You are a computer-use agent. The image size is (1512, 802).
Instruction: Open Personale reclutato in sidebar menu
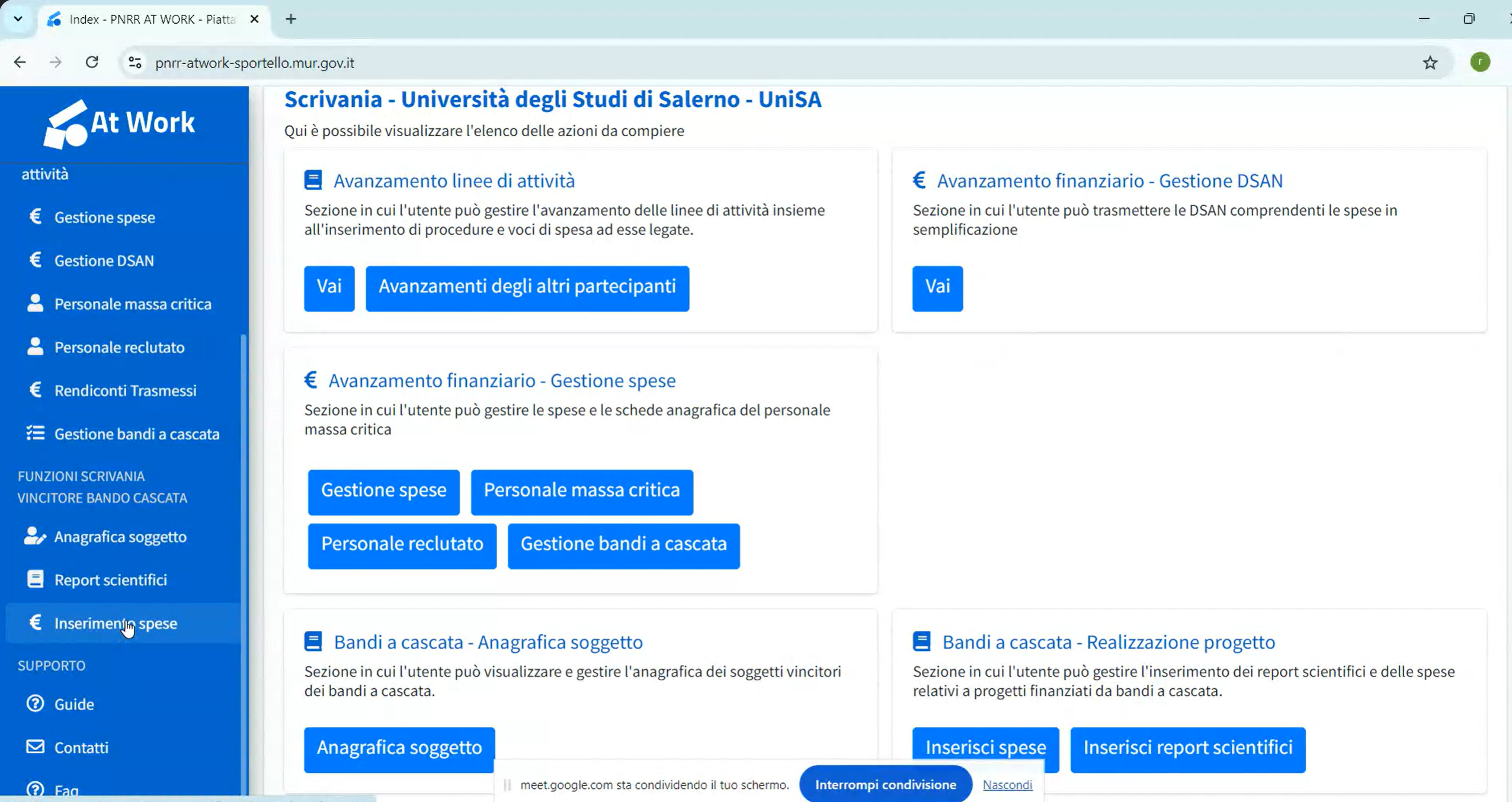(123, 347)
